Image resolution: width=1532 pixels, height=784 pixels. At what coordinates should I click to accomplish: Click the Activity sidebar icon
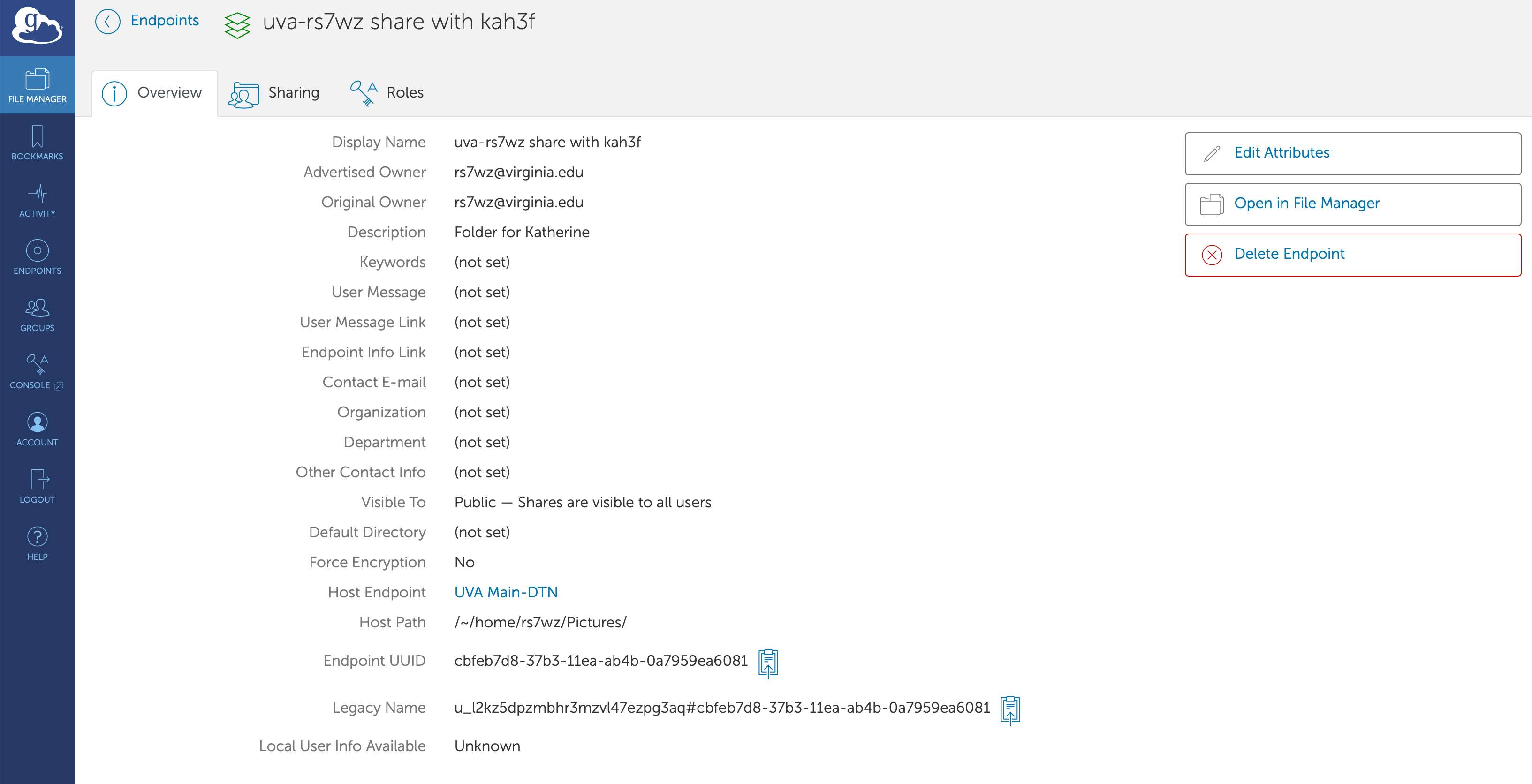38,200
